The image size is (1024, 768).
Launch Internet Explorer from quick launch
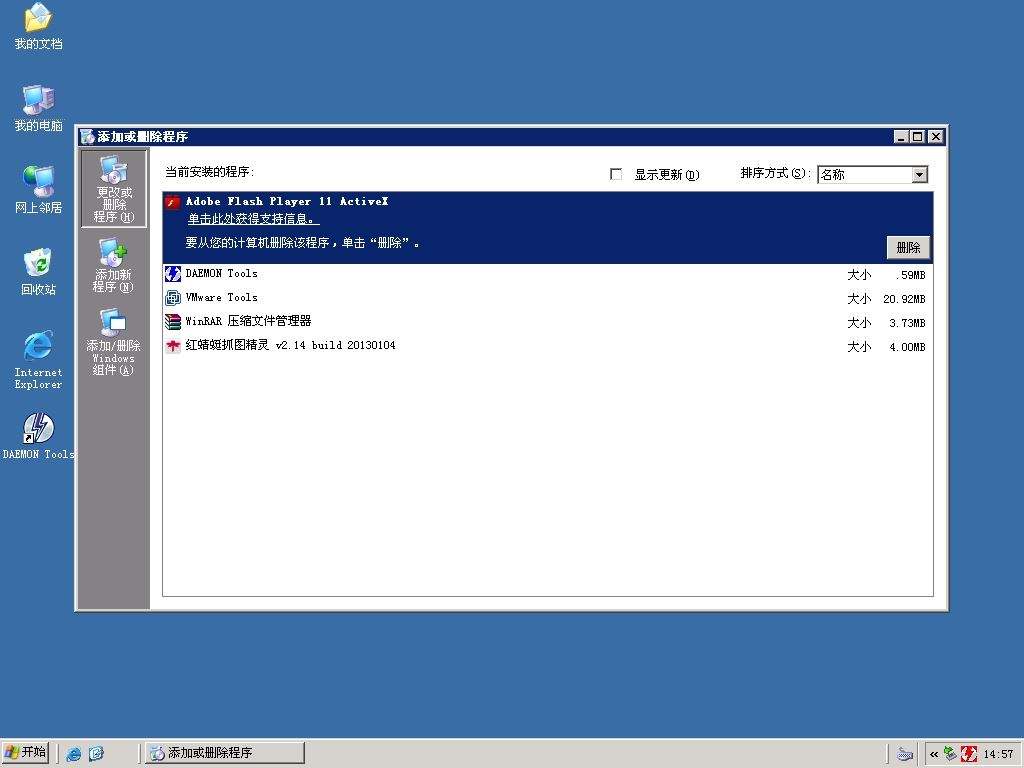(x=74, y=754)
